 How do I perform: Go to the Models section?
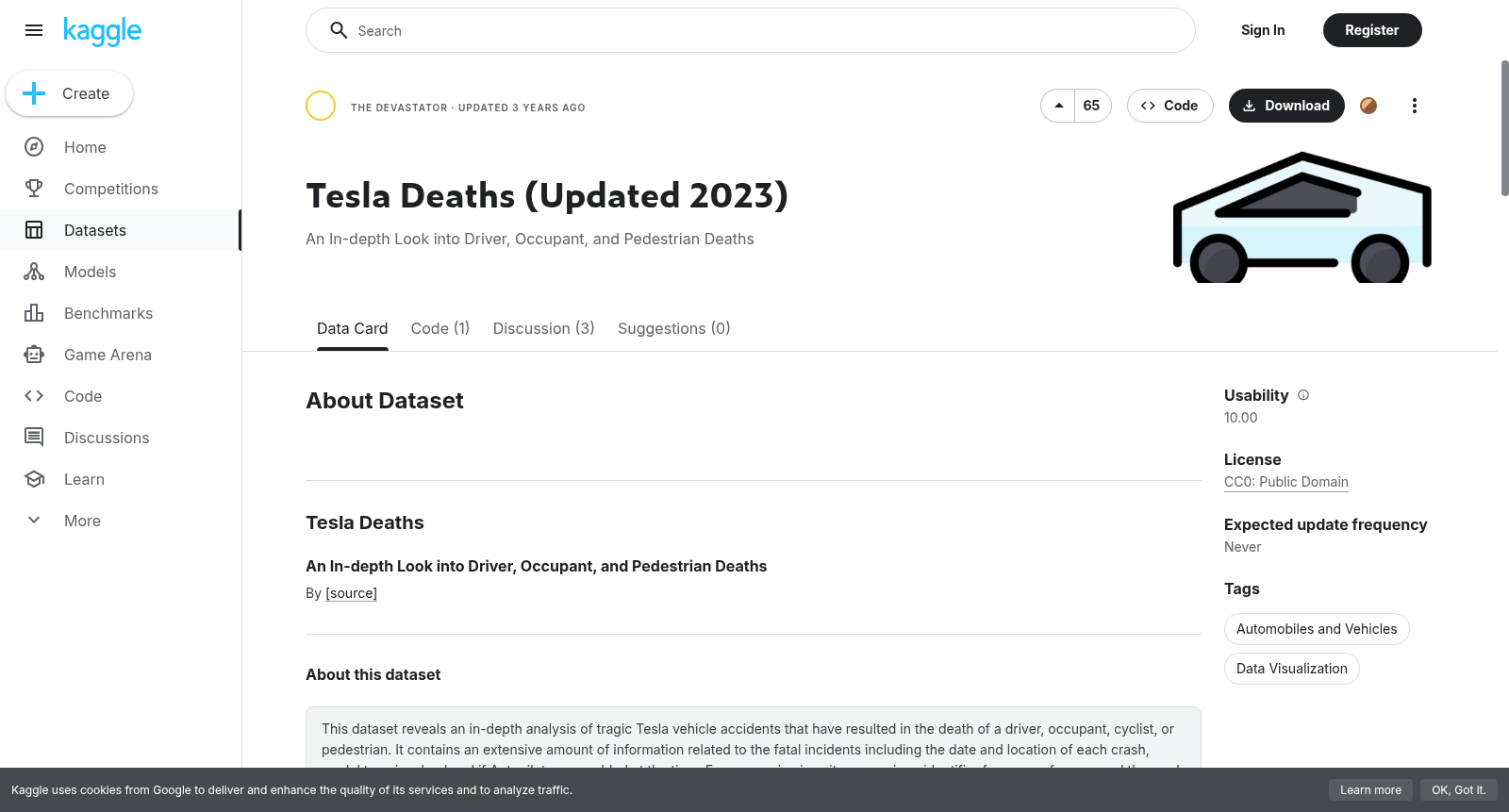pyautogui.click(x=121, y=272)
